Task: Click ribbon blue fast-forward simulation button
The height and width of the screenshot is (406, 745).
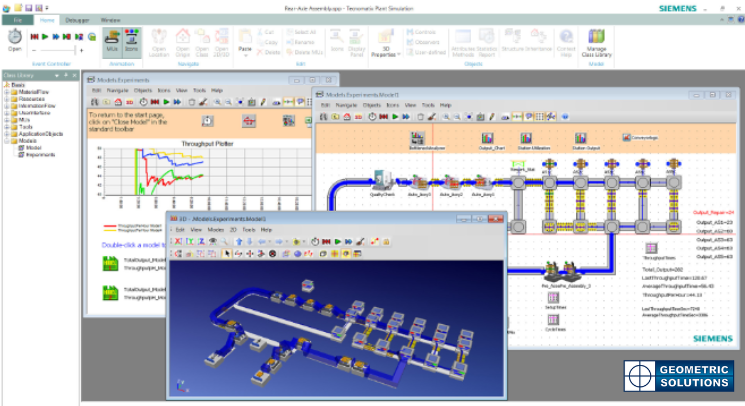Action: click(x=56, y=37)
